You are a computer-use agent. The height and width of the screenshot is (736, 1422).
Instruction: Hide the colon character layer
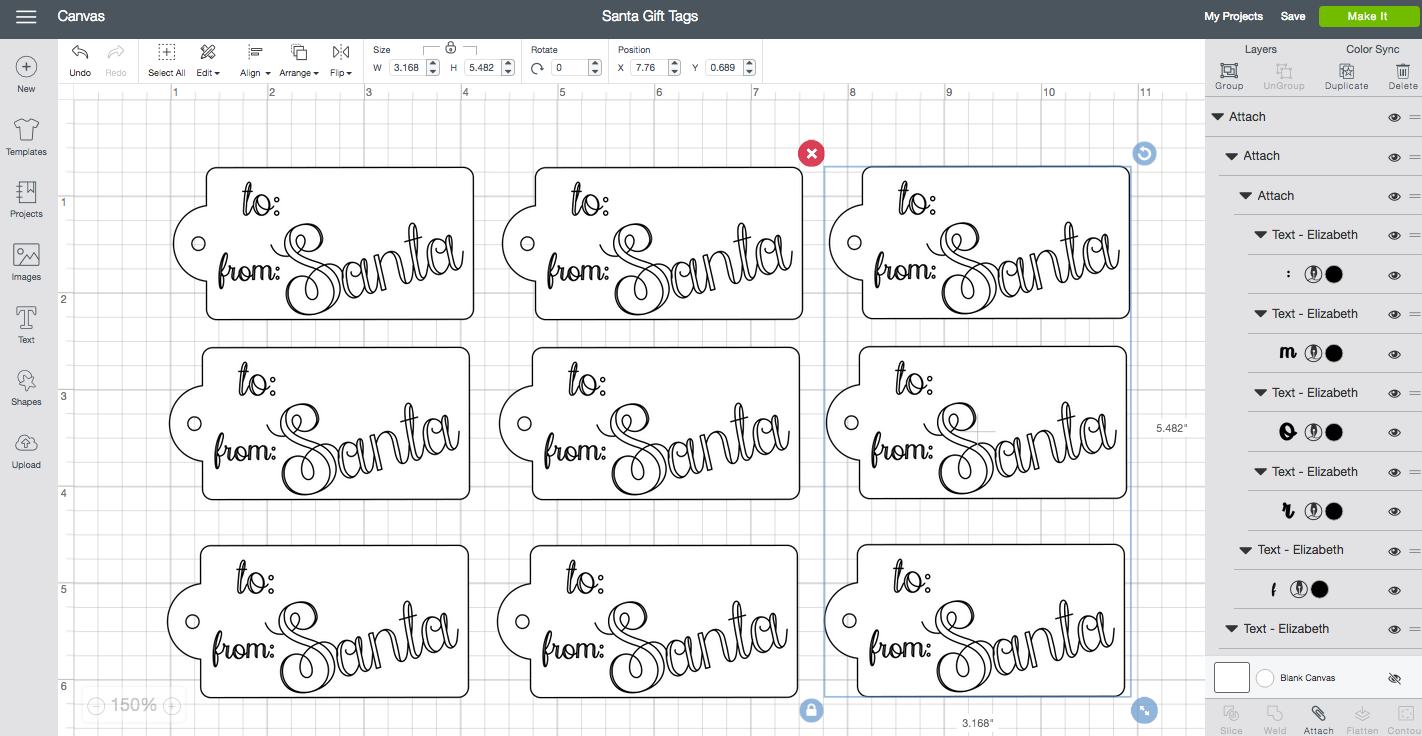coord(1394,275)
